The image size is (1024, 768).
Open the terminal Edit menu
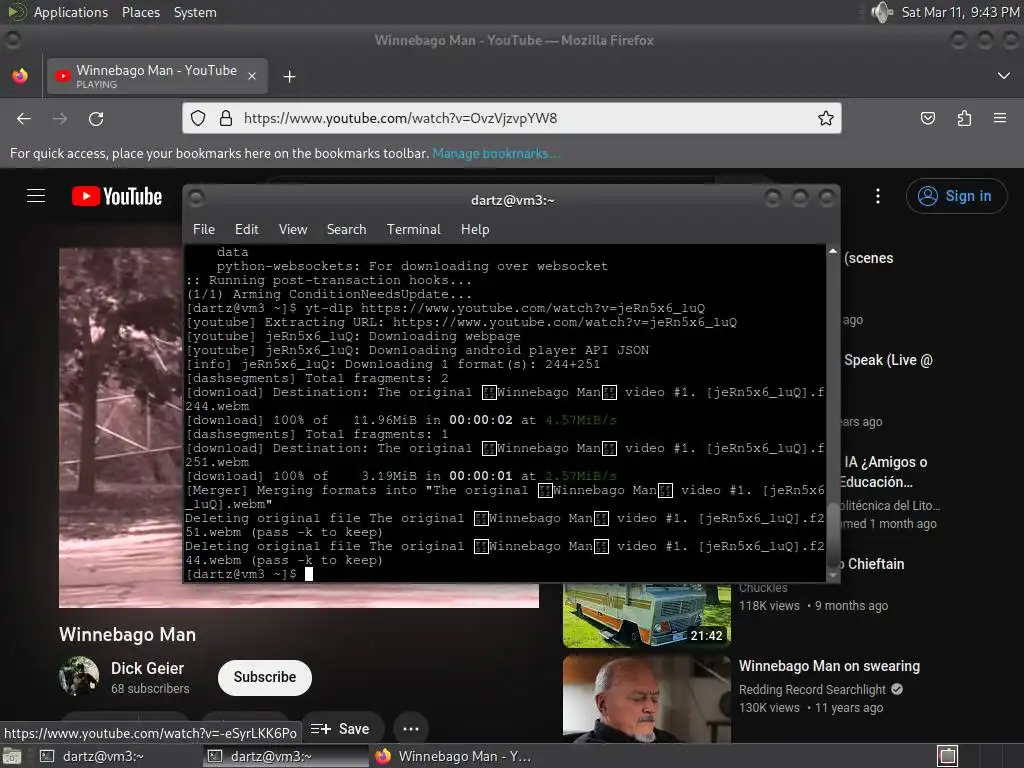coord(246,229)
